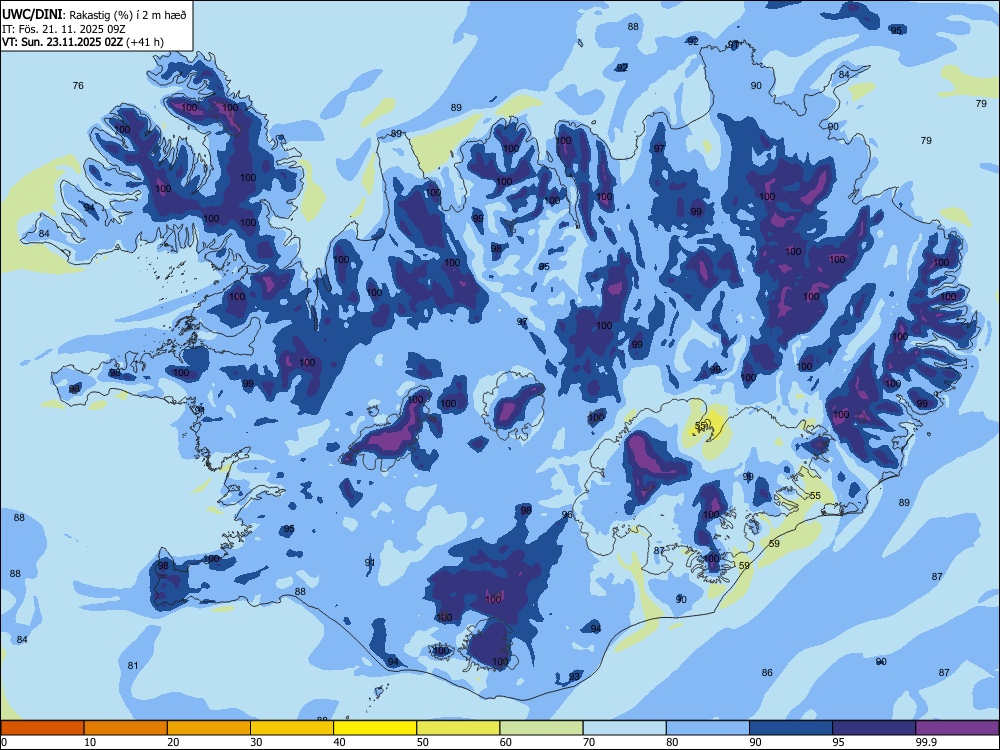Click the legend scale label '80'
The image size is (1000, 750).
[672, 742]
